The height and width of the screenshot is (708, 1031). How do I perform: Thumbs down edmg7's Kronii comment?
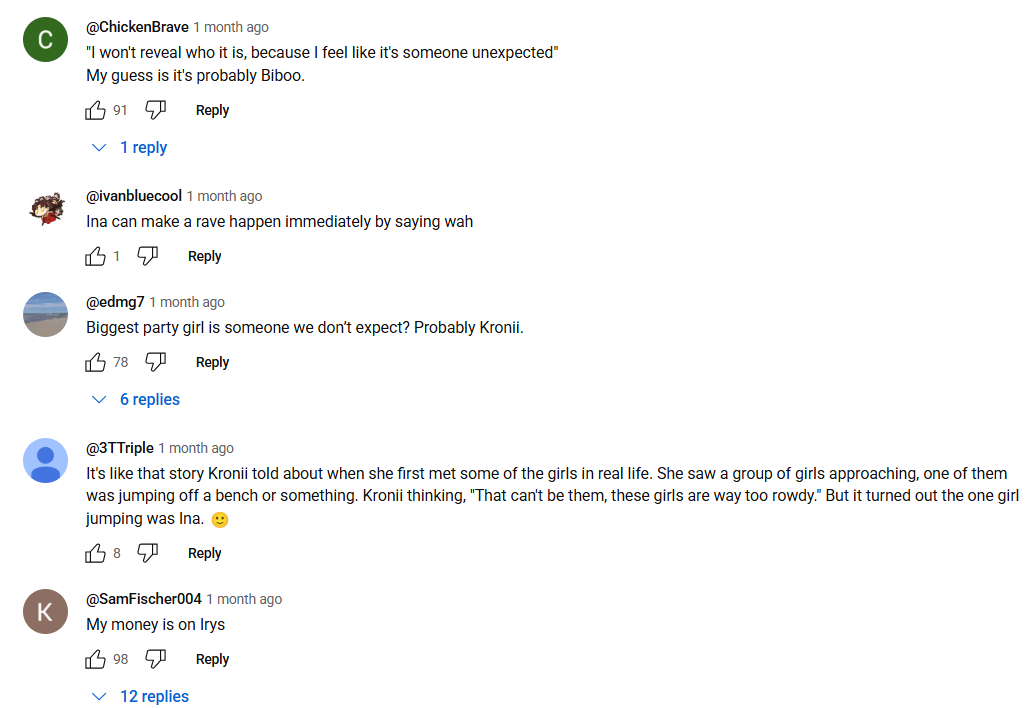click(x=155, y=362)
